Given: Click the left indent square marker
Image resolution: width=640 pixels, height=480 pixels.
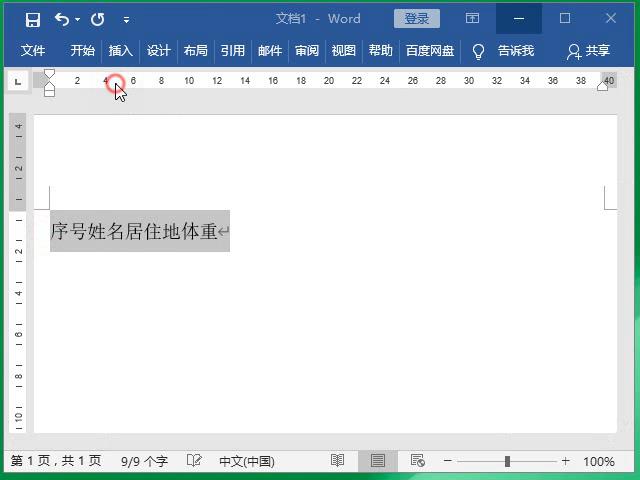Looking at the screenshot, I should point(49,93).
